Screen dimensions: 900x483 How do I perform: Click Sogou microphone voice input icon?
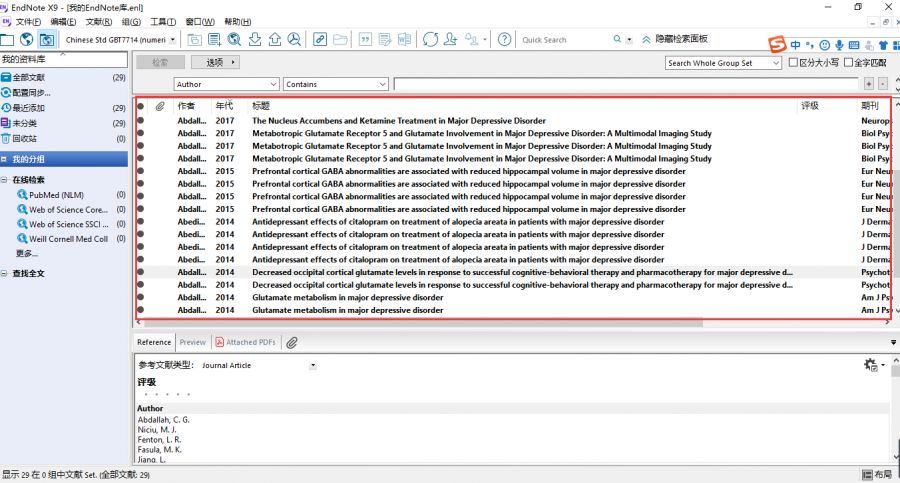(x=839, y=45)
